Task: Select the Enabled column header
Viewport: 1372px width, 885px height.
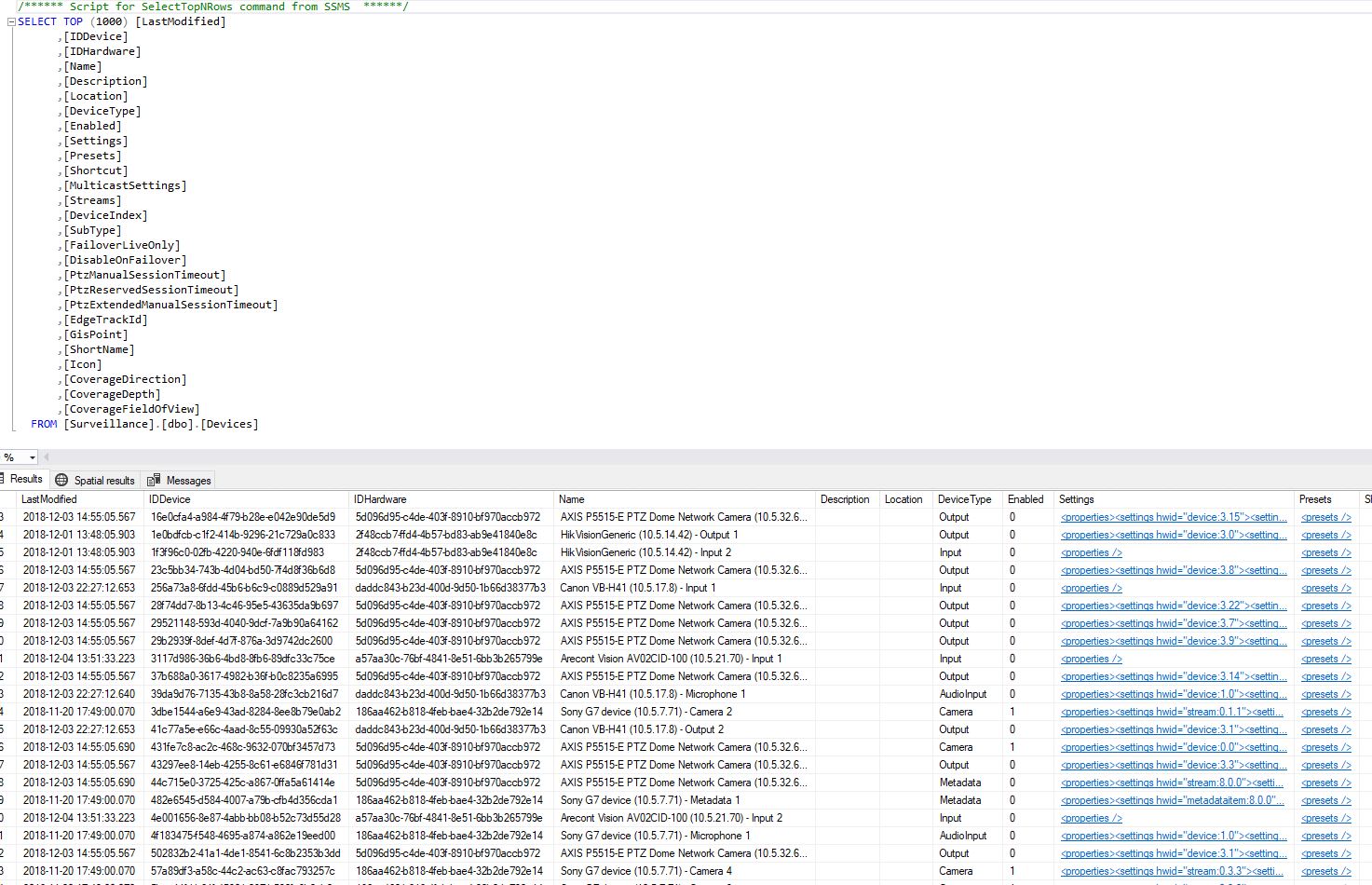Action: [1026, 499]
